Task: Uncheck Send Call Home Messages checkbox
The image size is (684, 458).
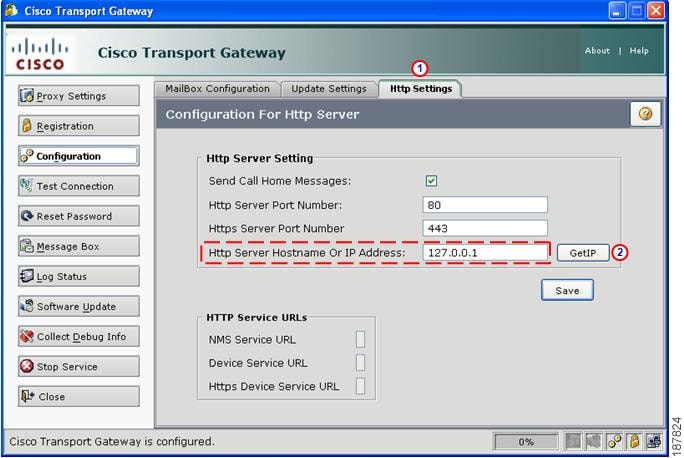Action: tap(431, 181)
